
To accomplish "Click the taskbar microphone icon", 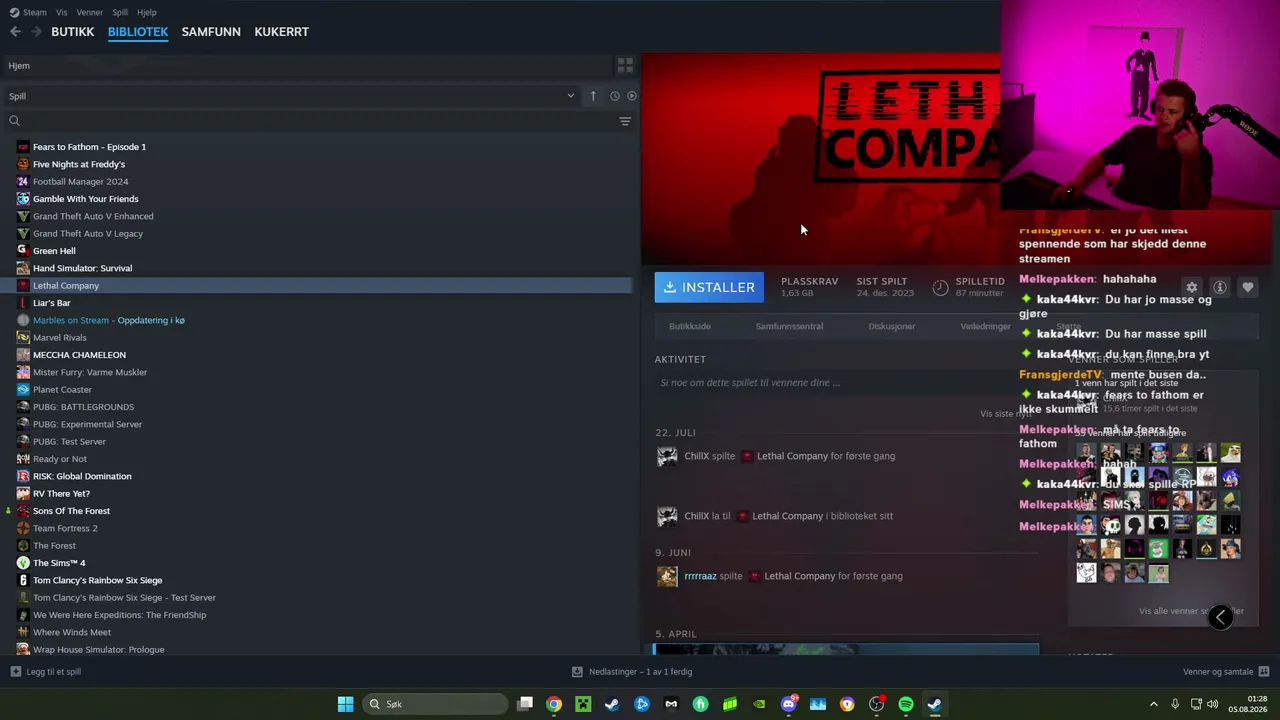I will coord(1175,704).
